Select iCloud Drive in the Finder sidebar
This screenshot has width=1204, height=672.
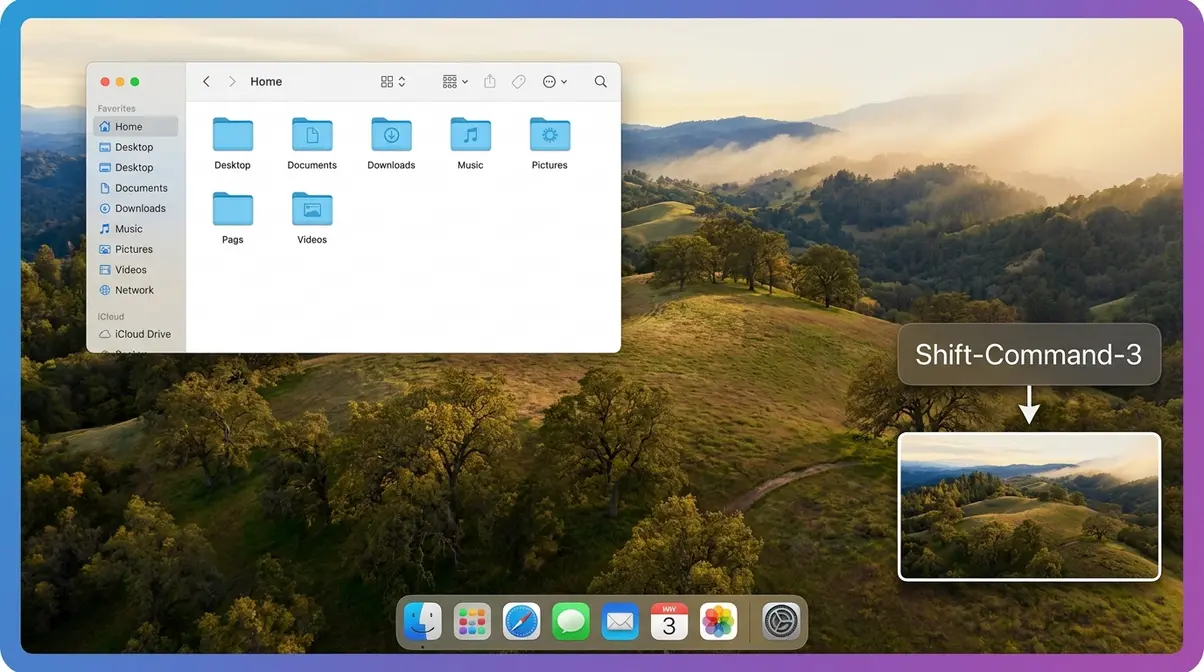tap(135, 334)
